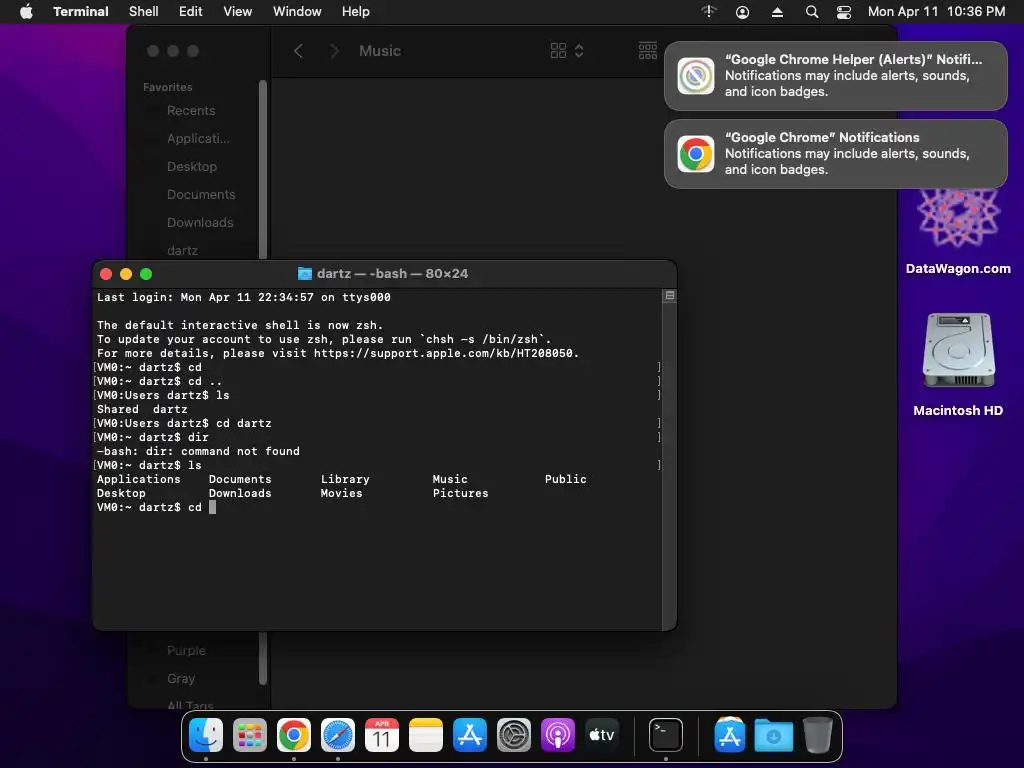The image size is (1024, 768).
Task: Open the Shell menu
Action: 144,12
